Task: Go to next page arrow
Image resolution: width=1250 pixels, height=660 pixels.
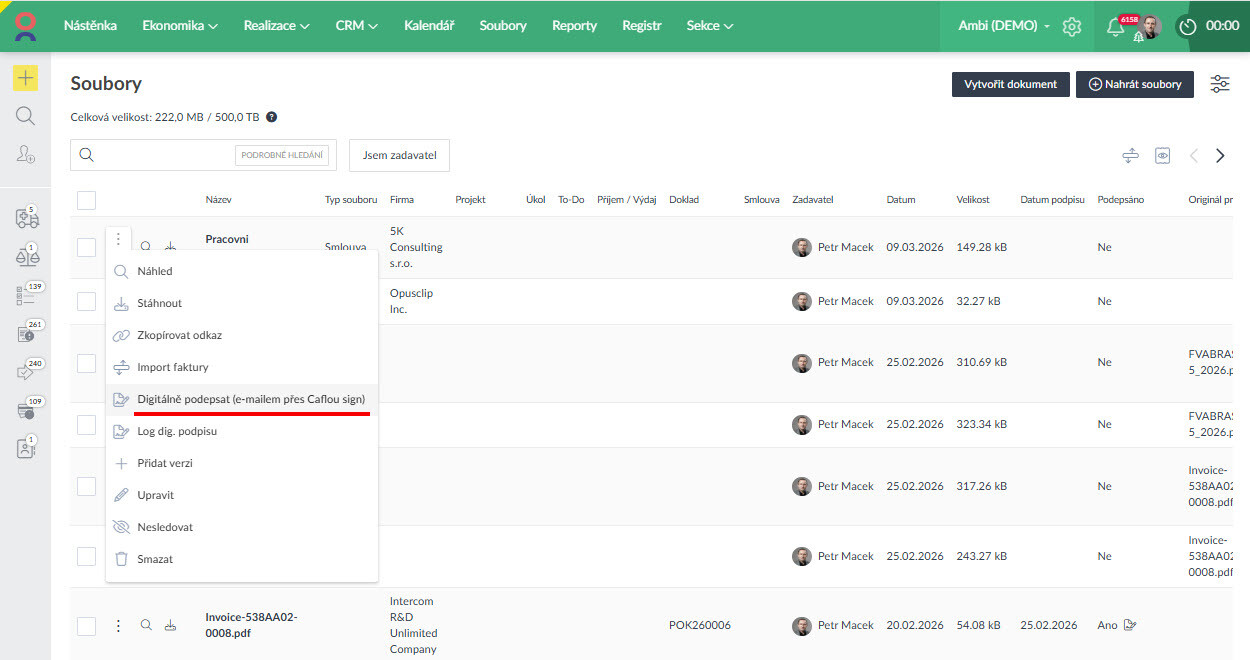Action: 1220,156
